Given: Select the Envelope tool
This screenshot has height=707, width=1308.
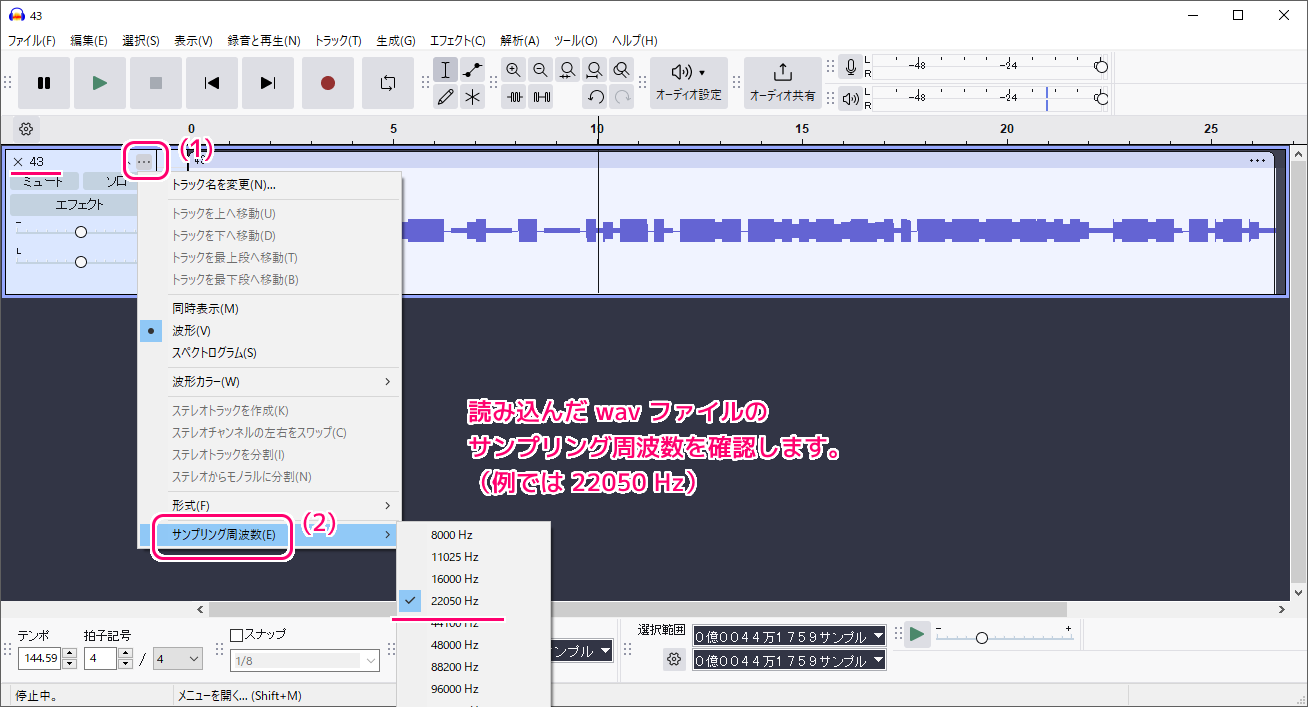Looking at the screenshot, I should point(472,70).
